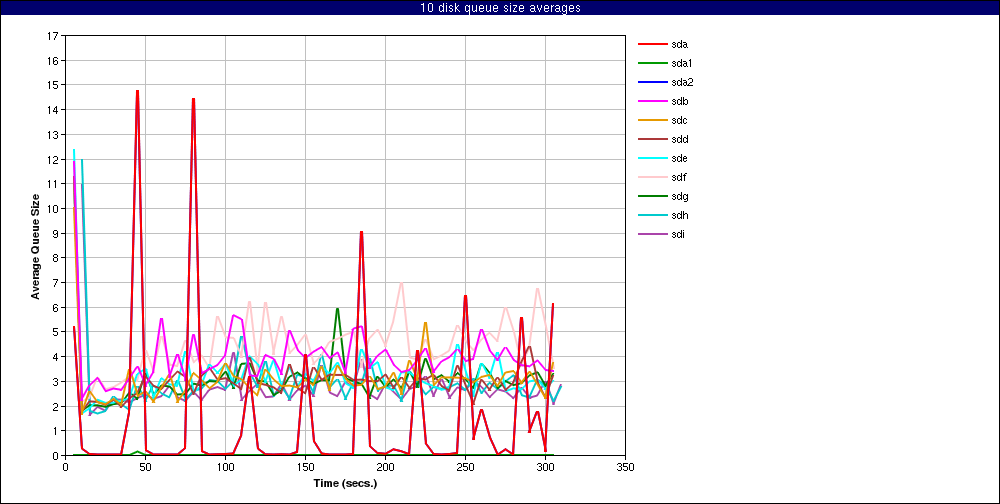Select the sdd legend label

click(679, 139)
